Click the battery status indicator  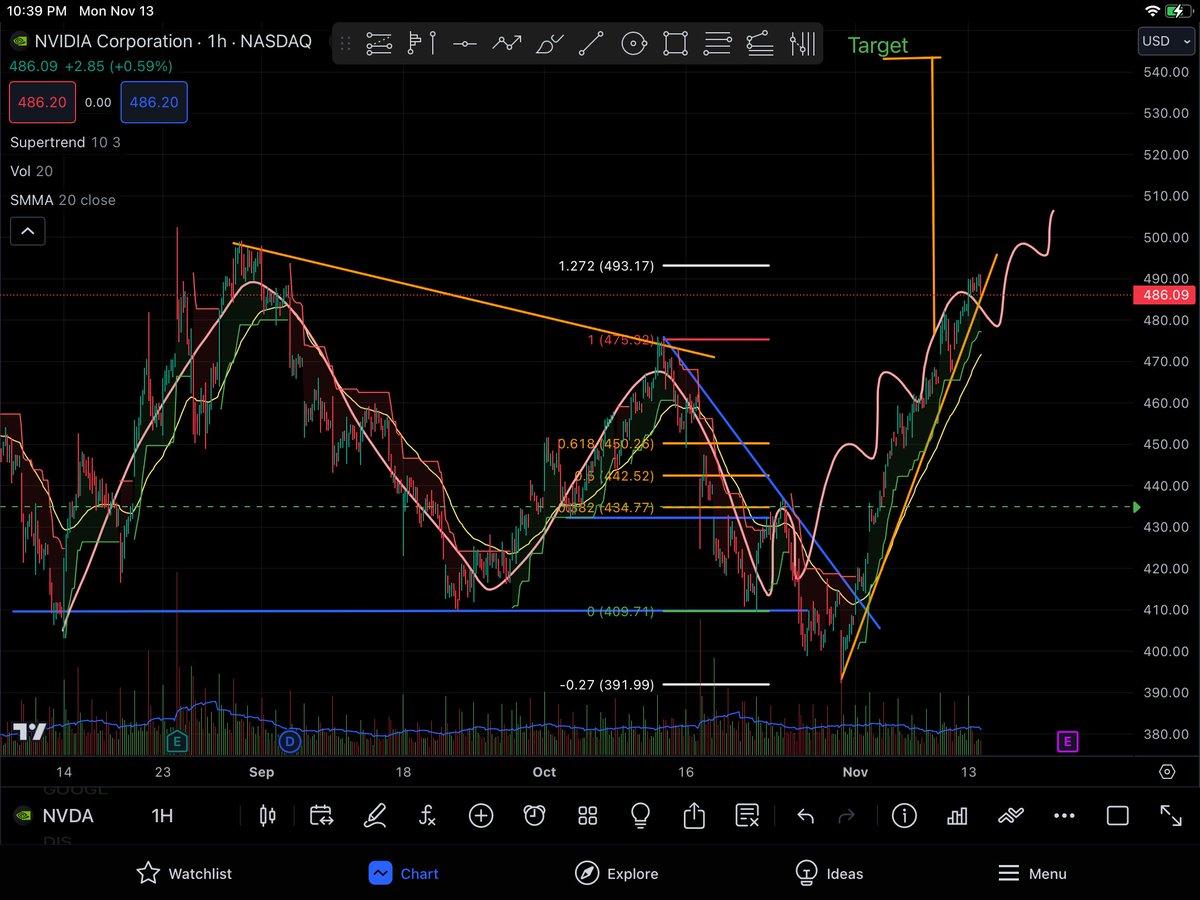point(1179,11)
